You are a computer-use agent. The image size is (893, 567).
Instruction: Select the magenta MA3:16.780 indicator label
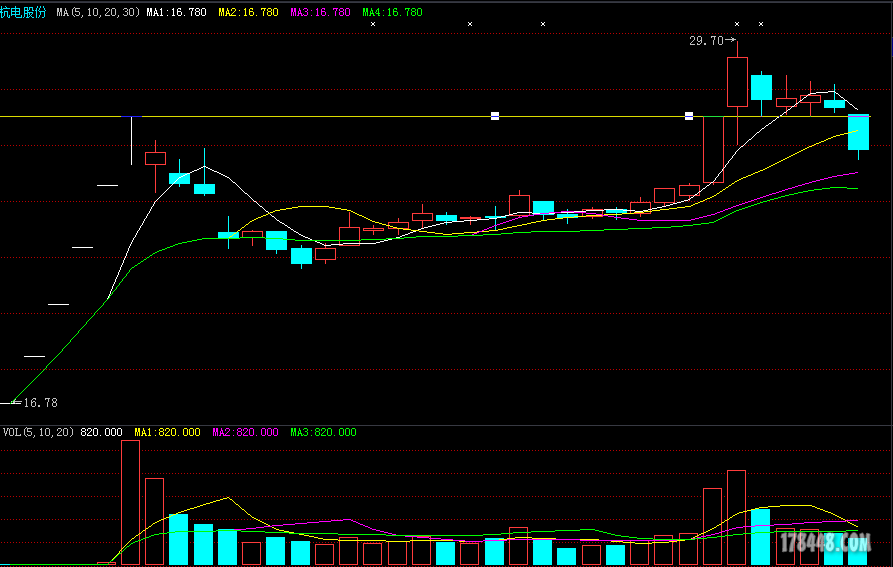[320, 12]
